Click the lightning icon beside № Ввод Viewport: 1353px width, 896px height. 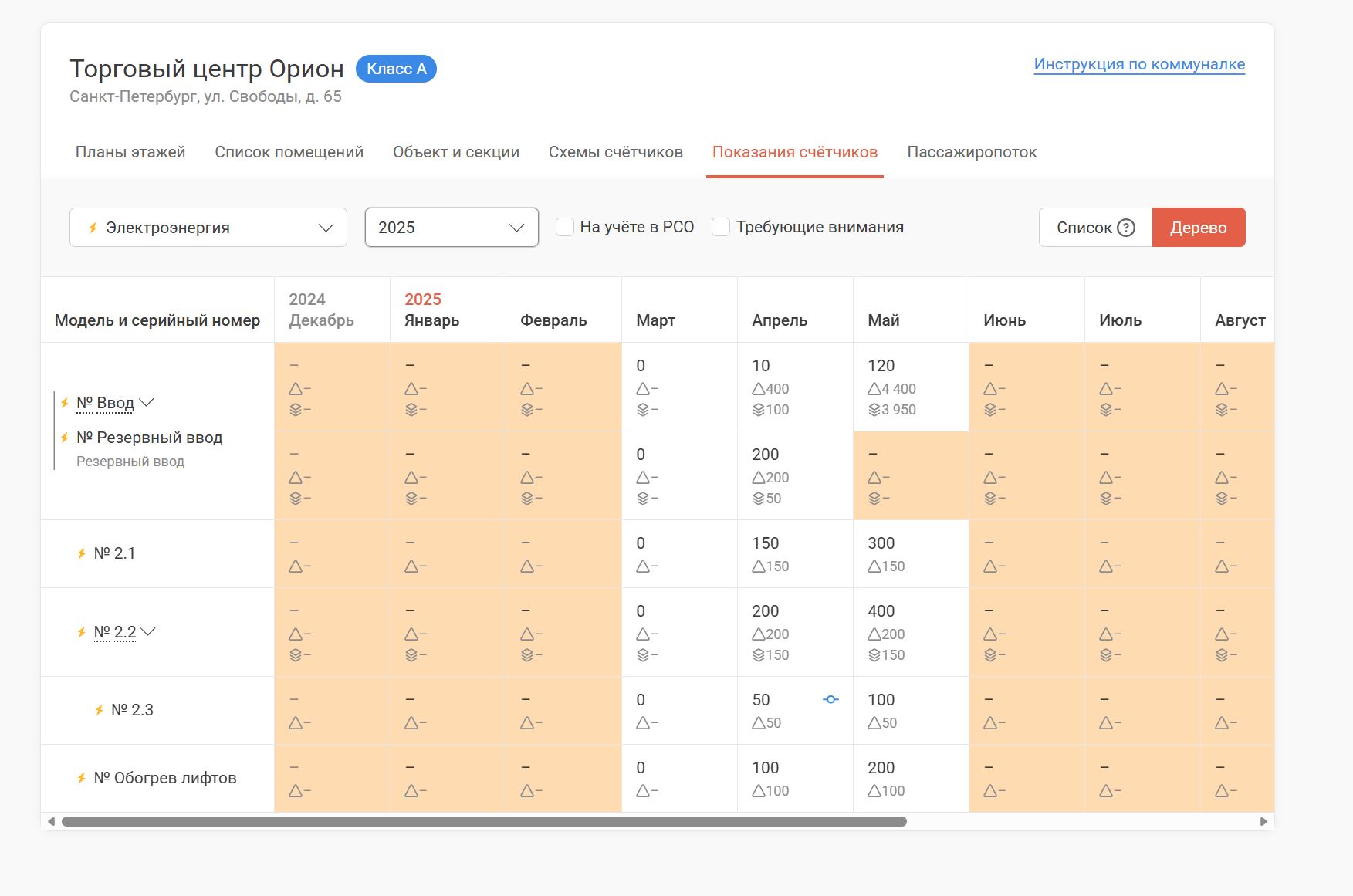[x=65, y=403]
